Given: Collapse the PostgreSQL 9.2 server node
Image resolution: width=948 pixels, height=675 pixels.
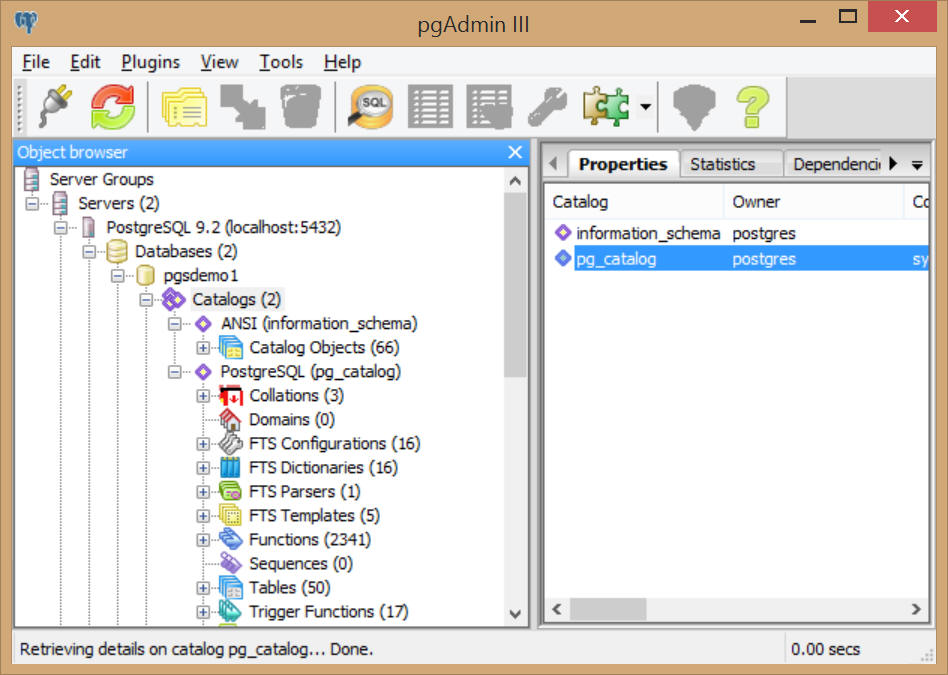Looking at the screenshot, I should (x=60, y=228).
